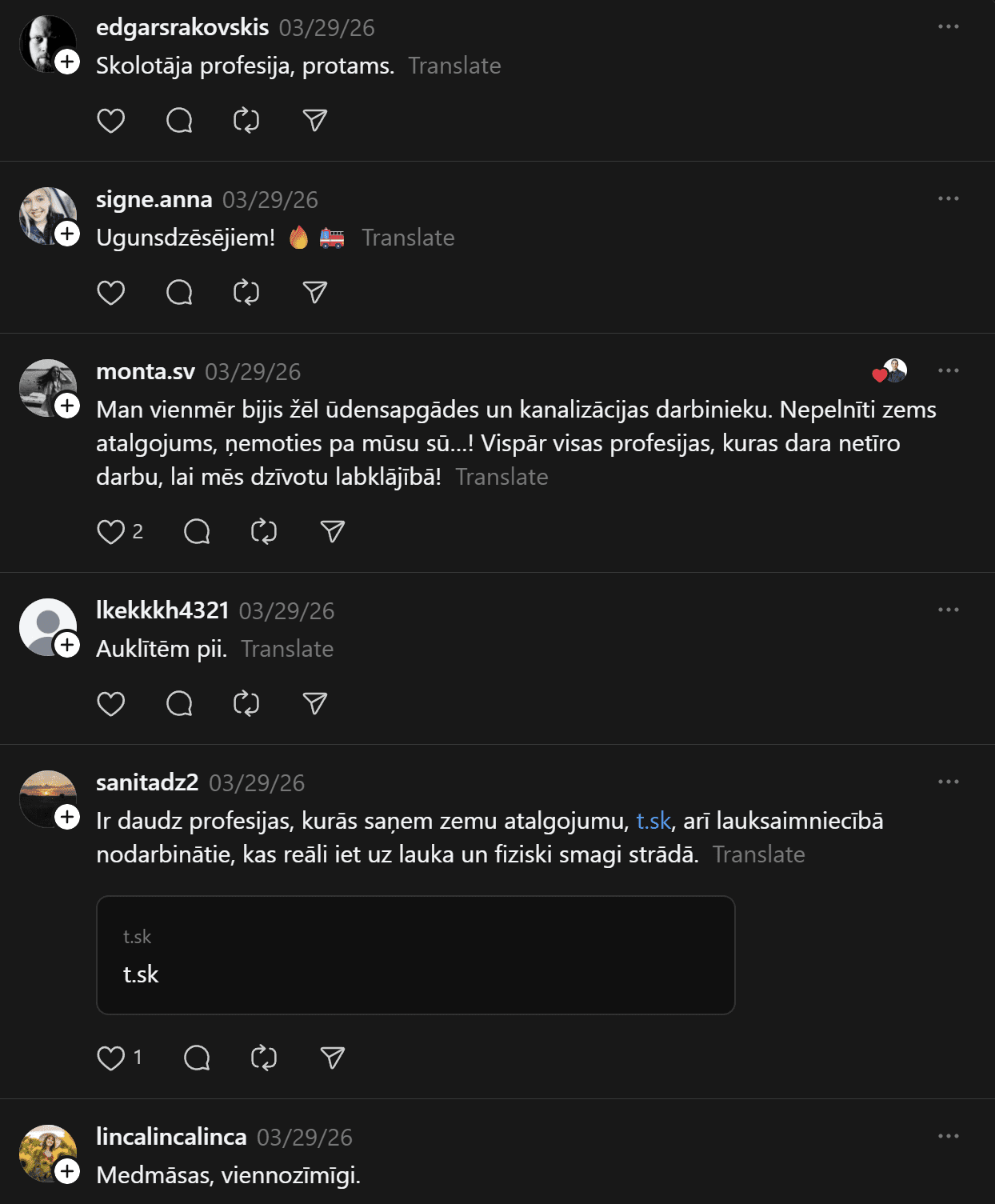Repost edgarsrakovskis's comment
The image size is (995, 1204).
click(246, 121)
